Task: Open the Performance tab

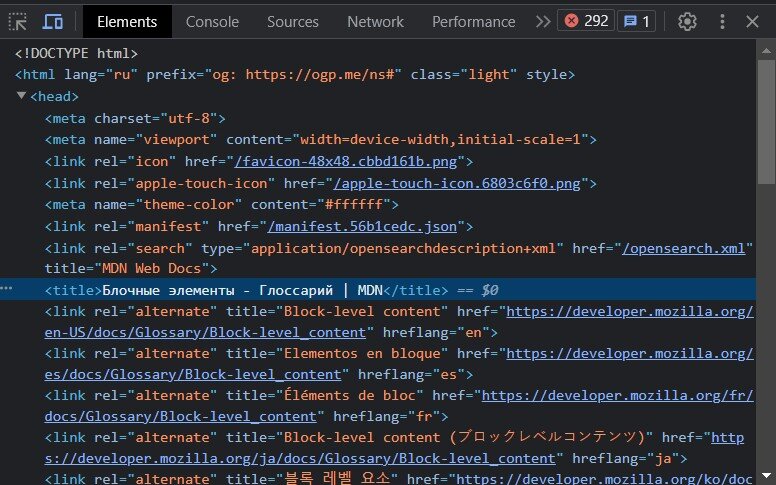Action: [474, 22]
